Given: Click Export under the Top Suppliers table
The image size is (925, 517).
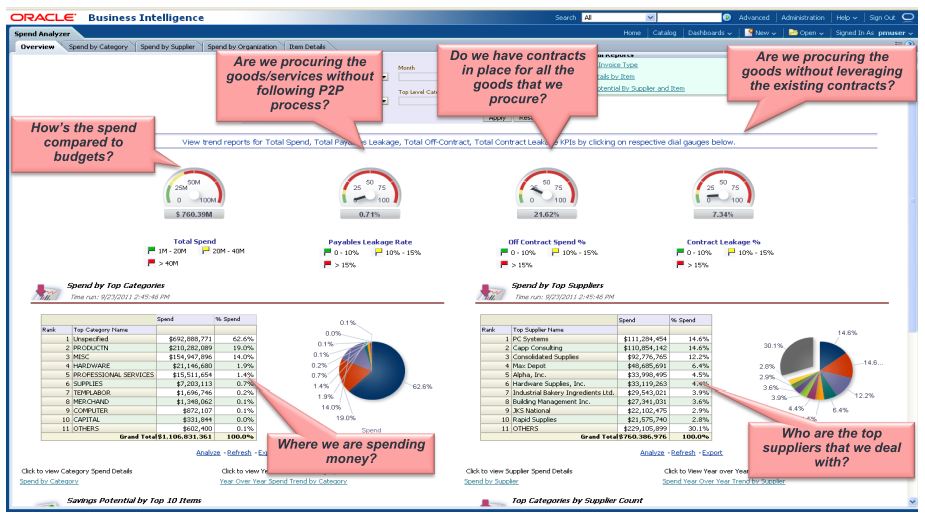Looking at the screenshot, I should 712,453.
